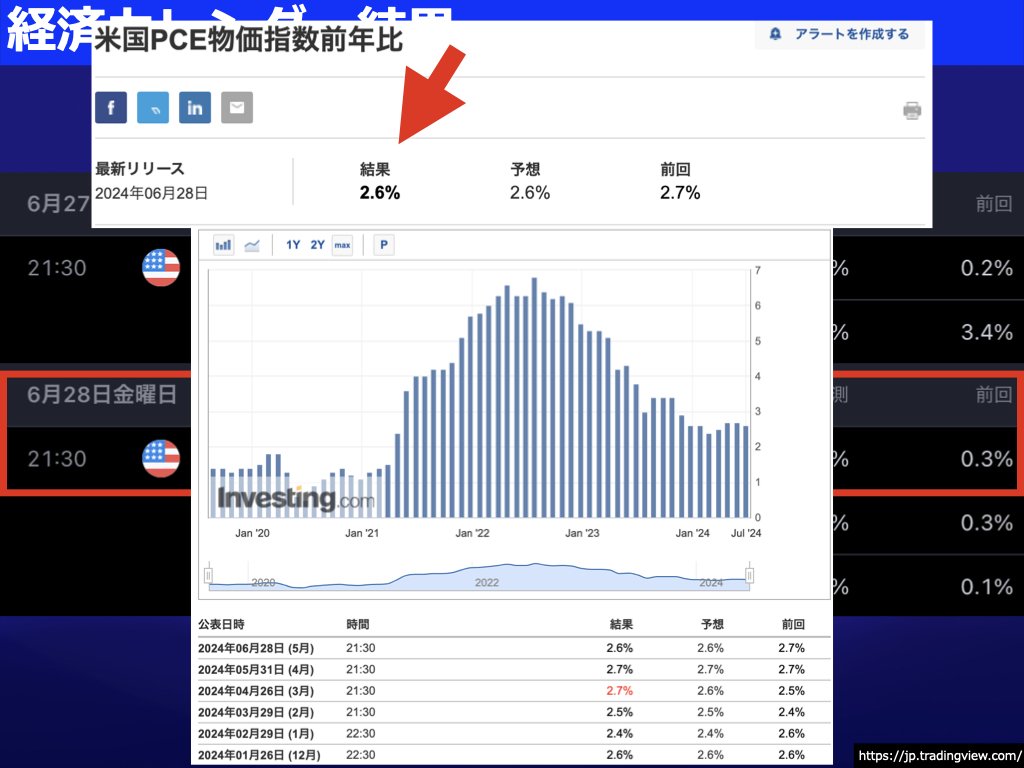
Task: Open the jp.tradingview.com link
Action: (936, 756)
